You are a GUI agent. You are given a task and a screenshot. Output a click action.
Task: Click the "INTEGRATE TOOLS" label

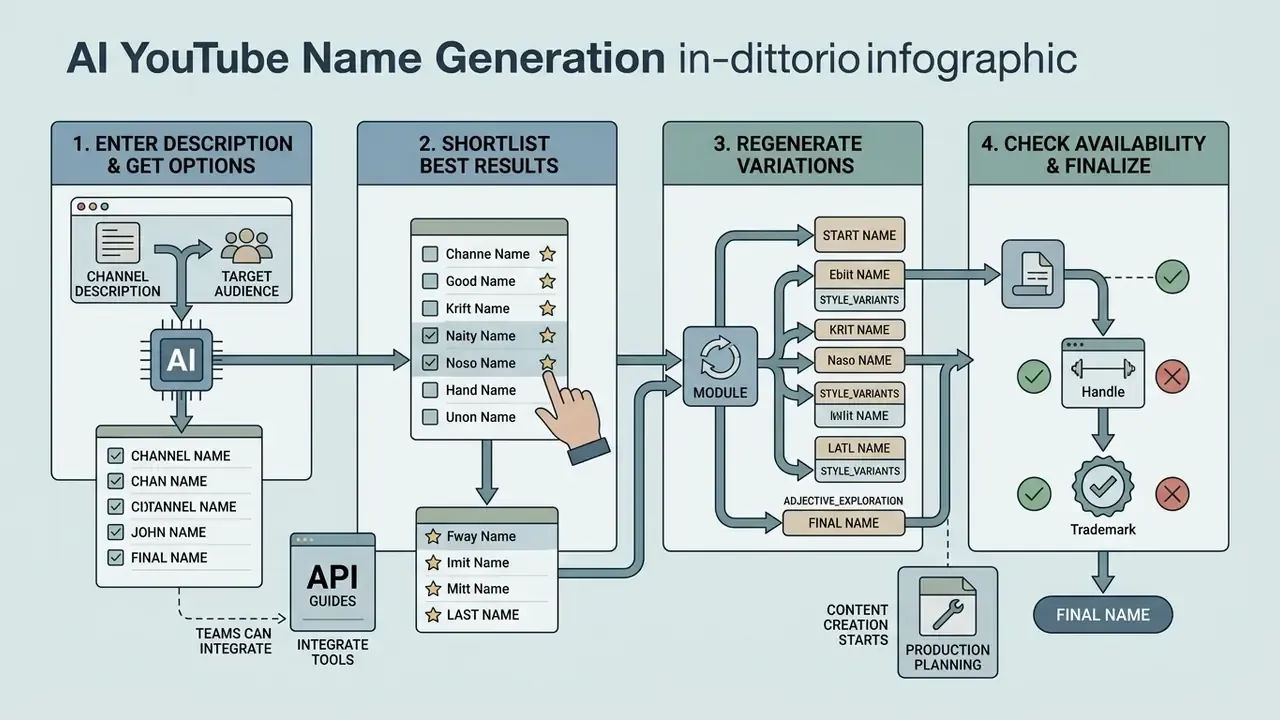coord(332,652)
